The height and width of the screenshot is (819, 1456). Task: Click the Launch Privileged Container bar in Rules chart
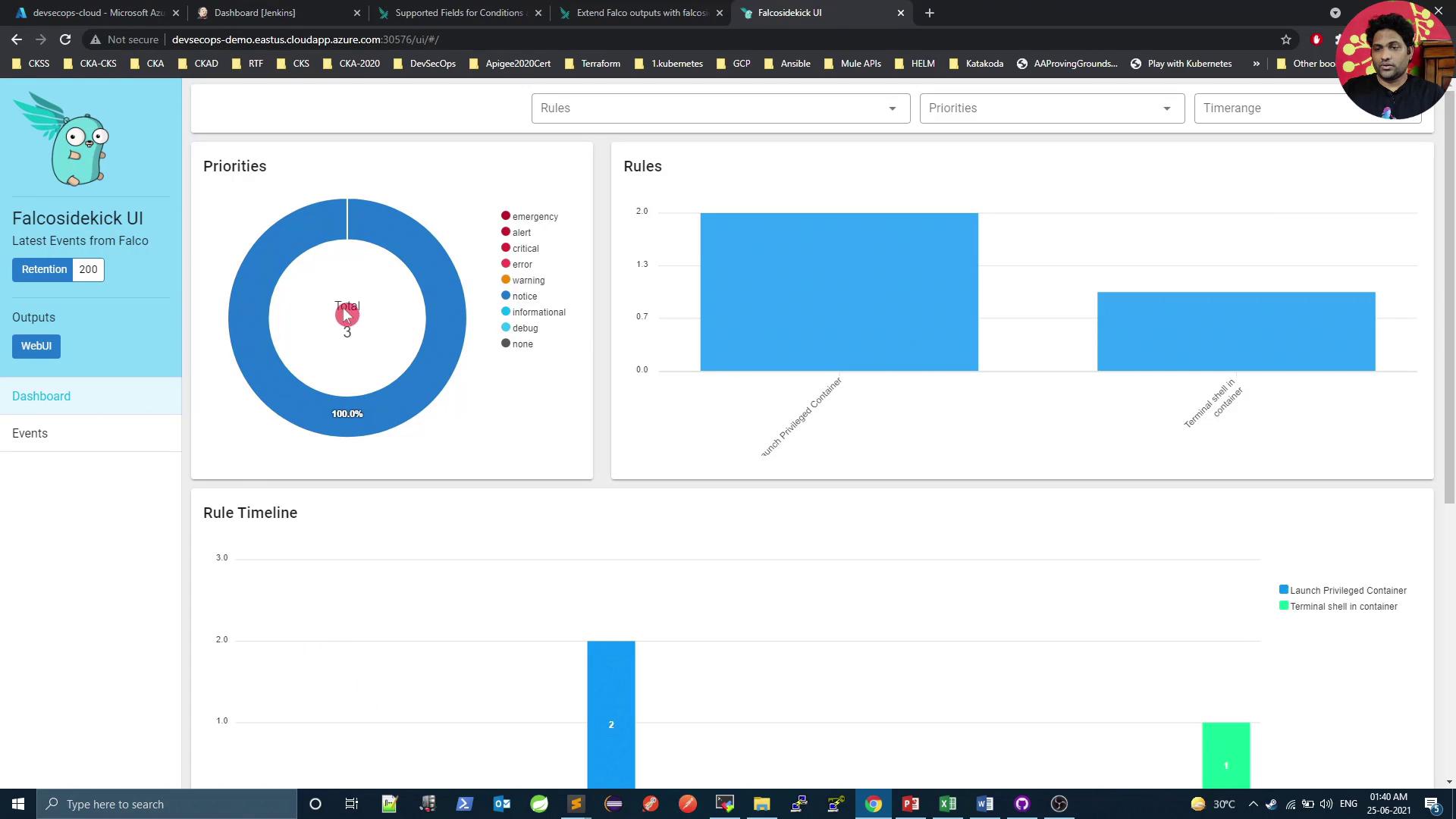(839, 292)
